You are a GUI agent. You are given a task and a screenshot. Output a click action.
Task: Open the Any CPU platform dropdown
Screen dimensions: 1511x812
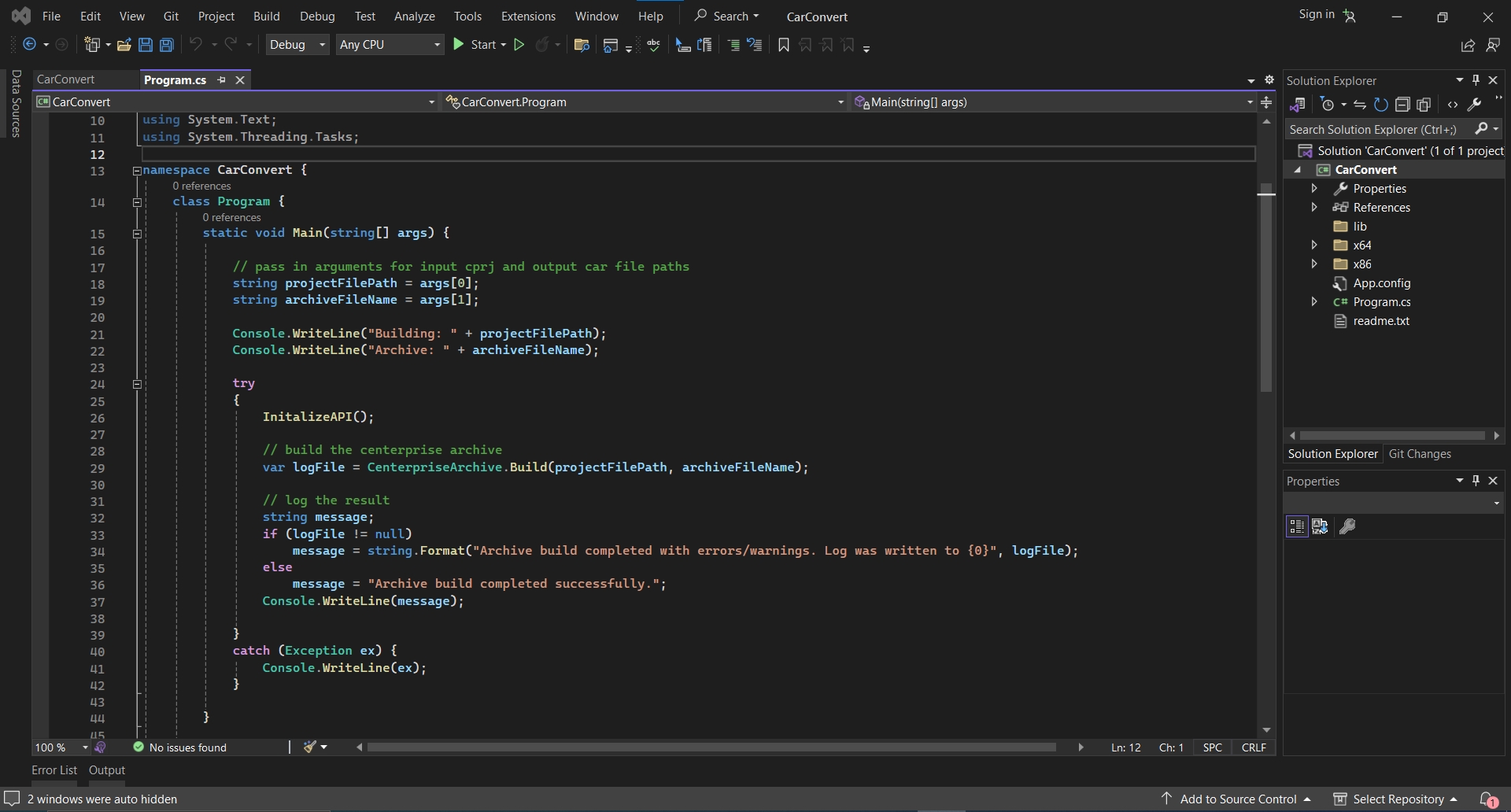(390, 45)
